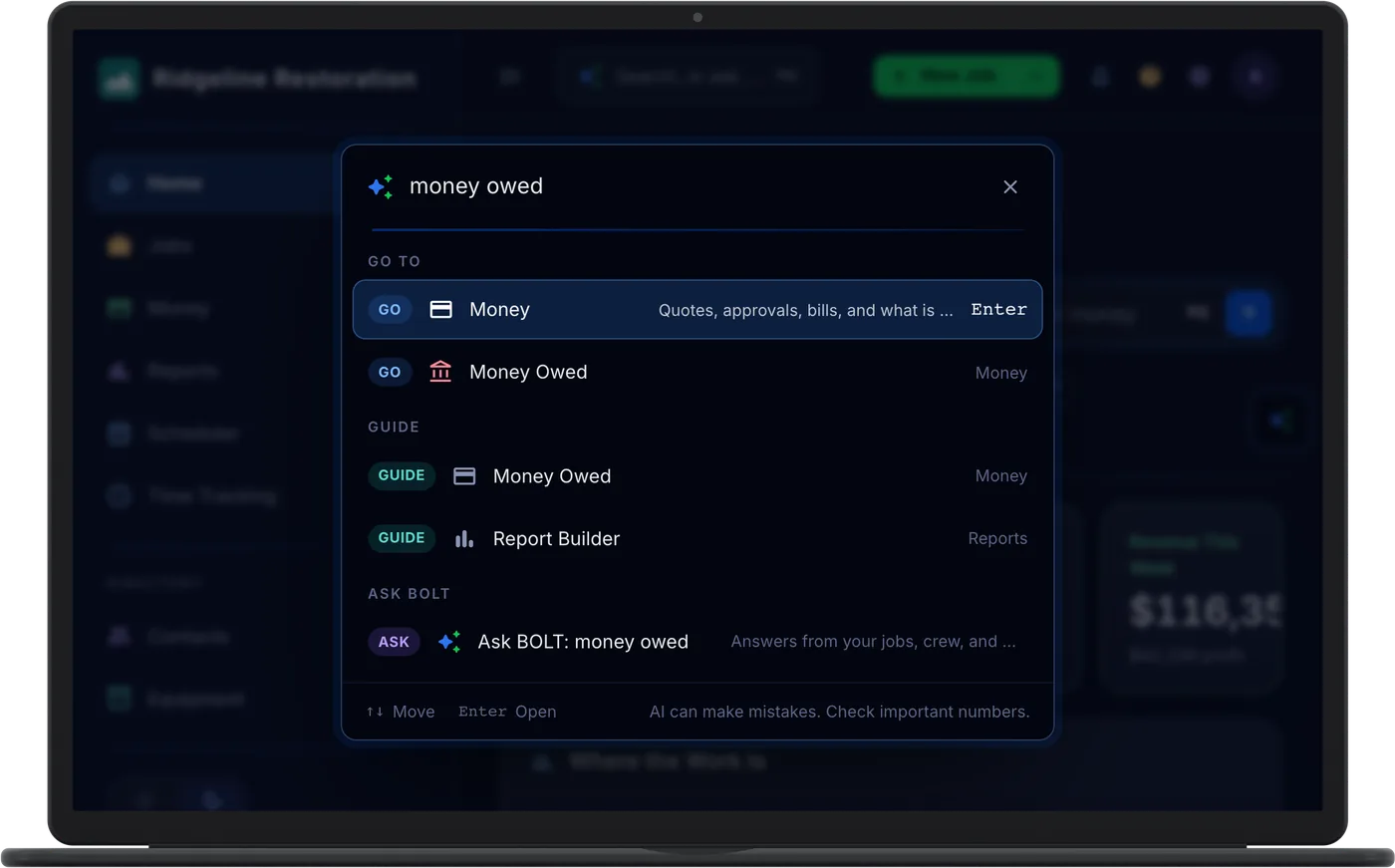The height and width of the screenshot is (868, 1395).
Task: Click the "Money" category label on the GUIDE Money Owed row
Action: coord(1001,476)
